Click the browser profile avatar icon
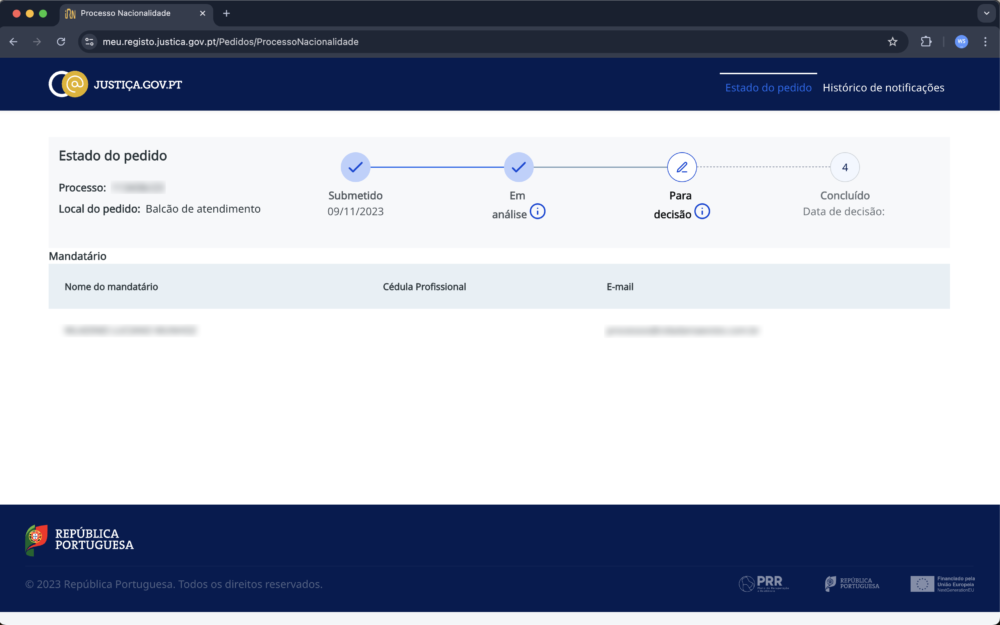 959,41
